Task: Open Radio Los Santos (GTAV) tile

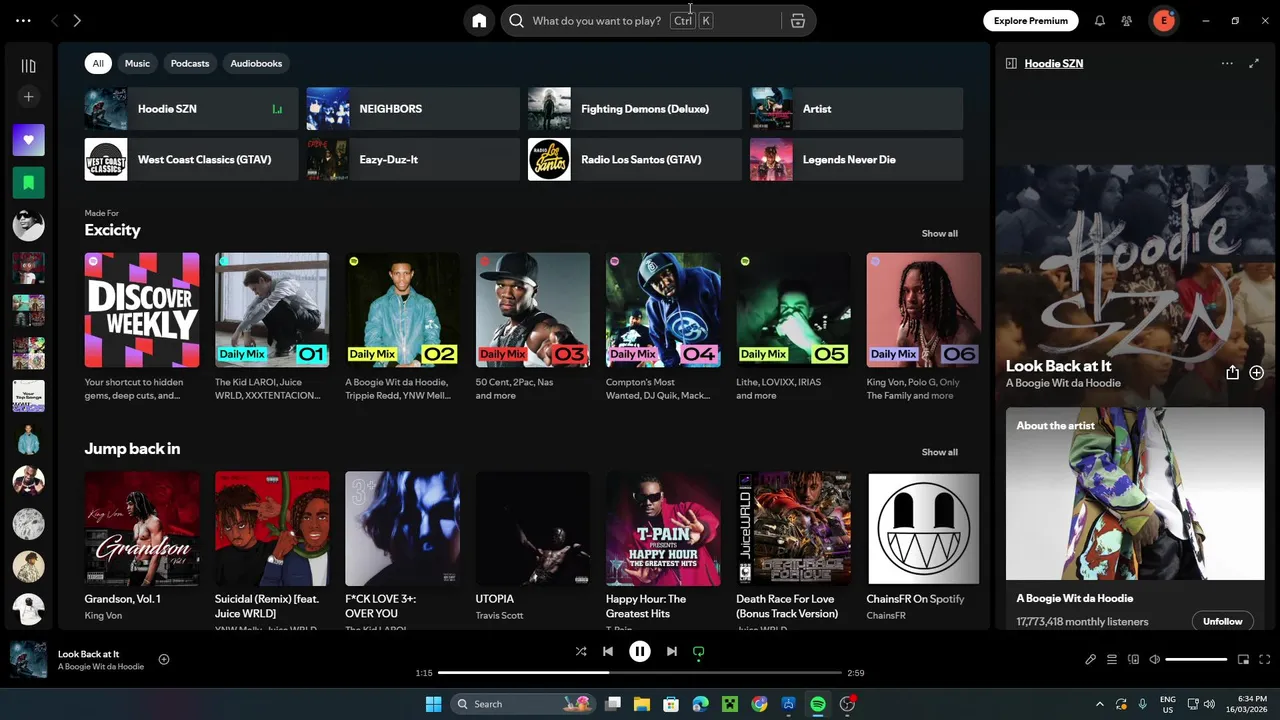Action: [635, 160]
